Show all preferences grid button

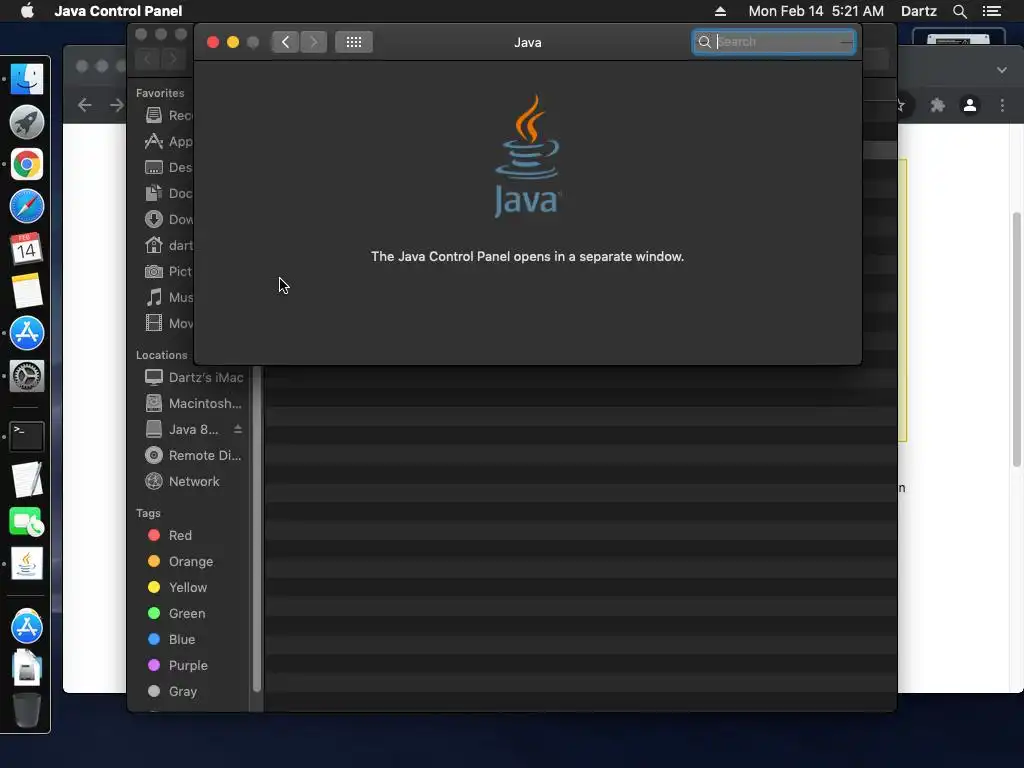coord(354,42)
